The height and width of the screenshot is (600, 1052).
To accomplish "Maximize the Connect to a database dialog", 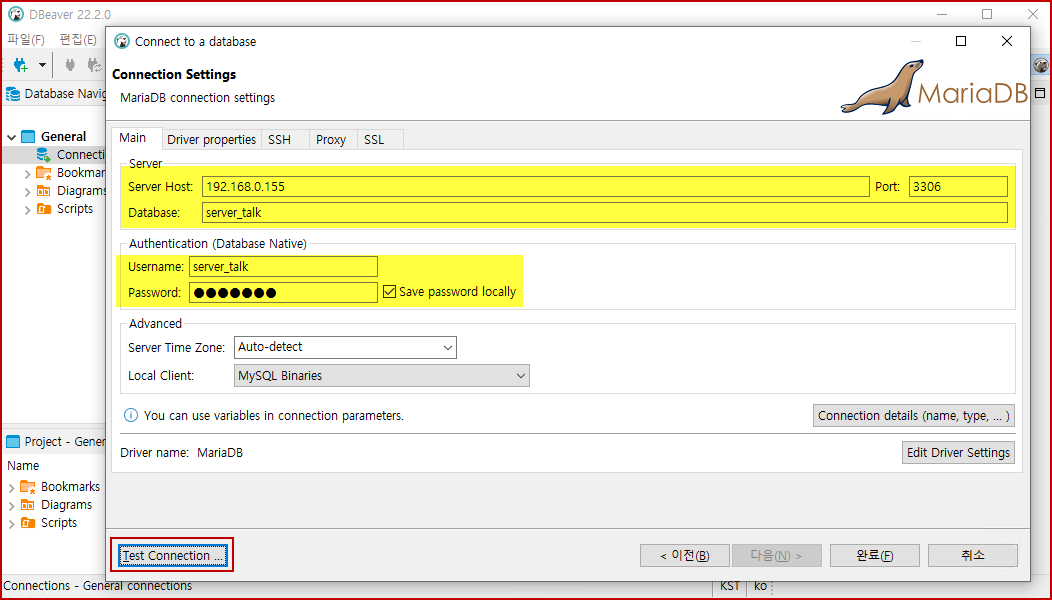I will (961, 42).
